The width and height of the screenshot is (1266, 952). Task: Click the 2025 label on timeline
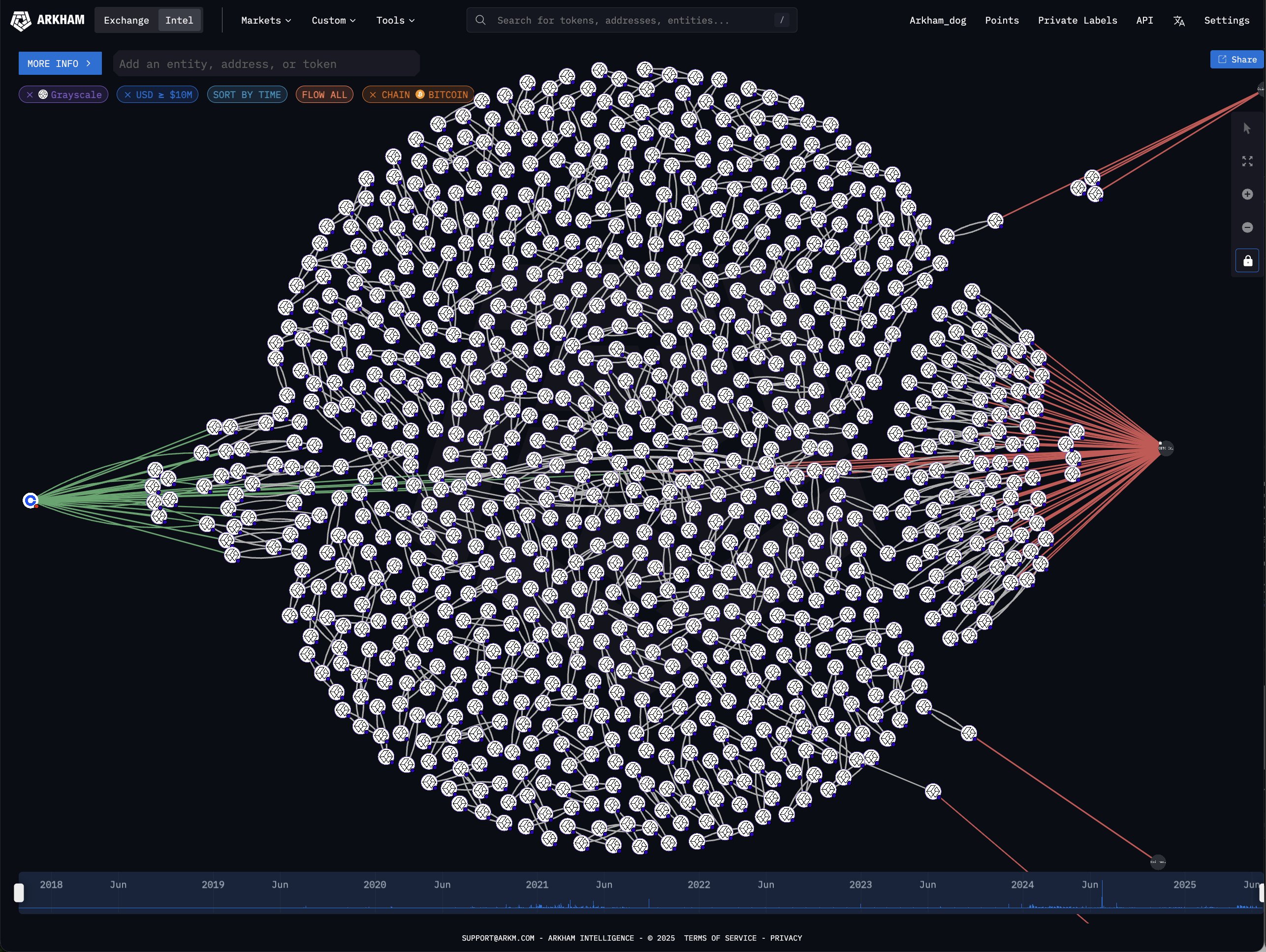point(1184,885)
